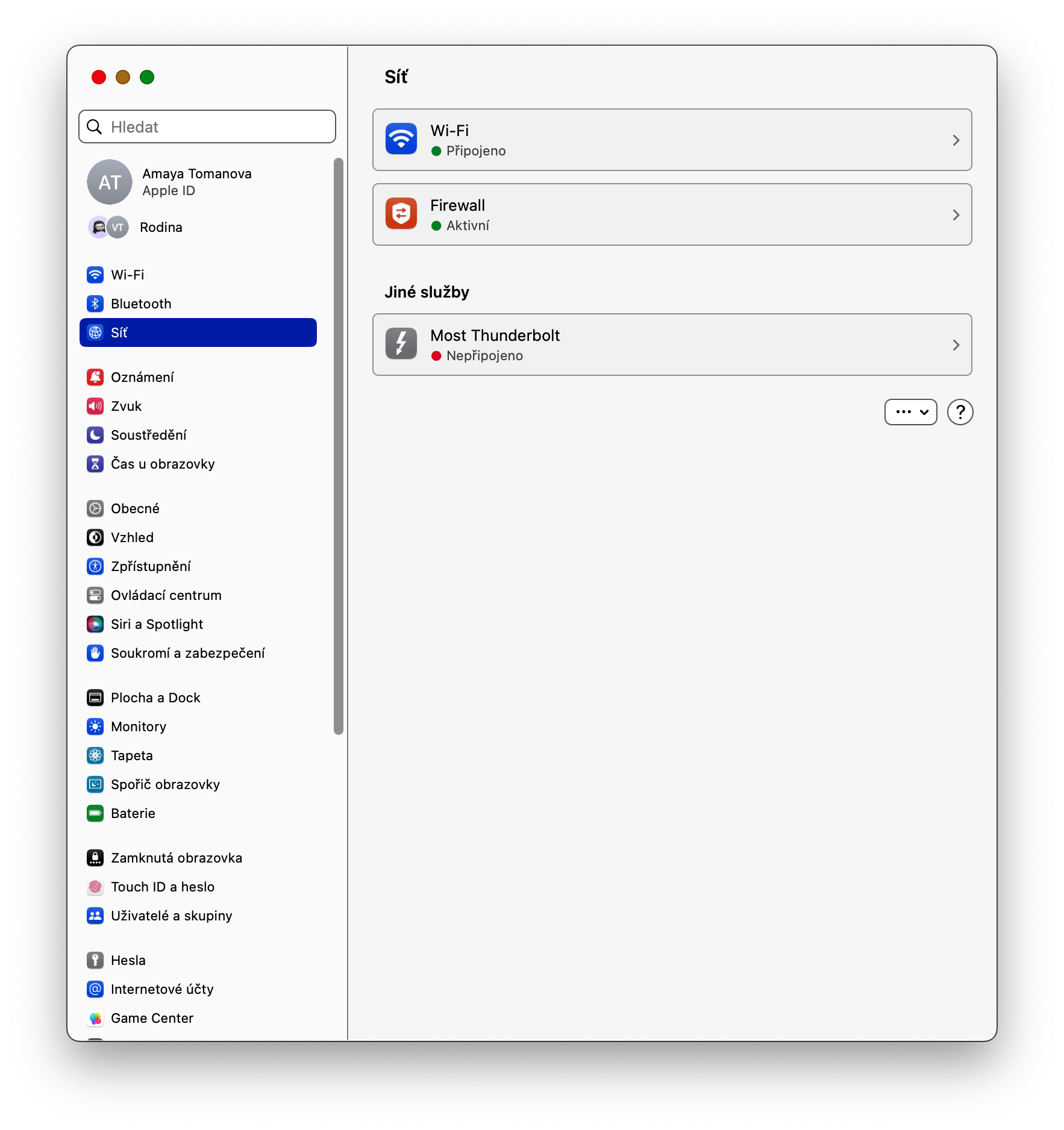Click the Jiné služby heading

(x=427, y=292)
